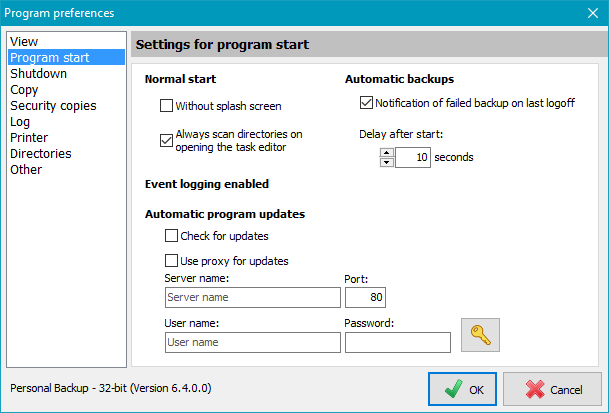Switch to Log preferences

(x=66, y=122)
